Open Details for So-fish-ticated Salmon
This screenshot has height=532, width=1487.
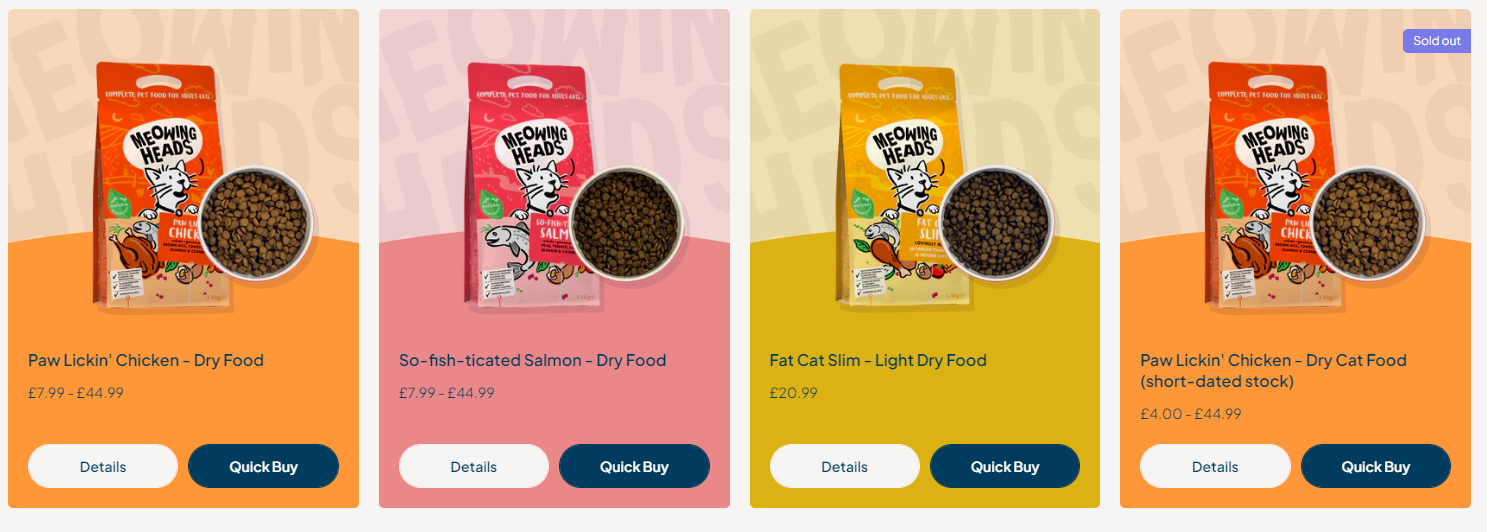pyautogui.click(x=474, y=466)
